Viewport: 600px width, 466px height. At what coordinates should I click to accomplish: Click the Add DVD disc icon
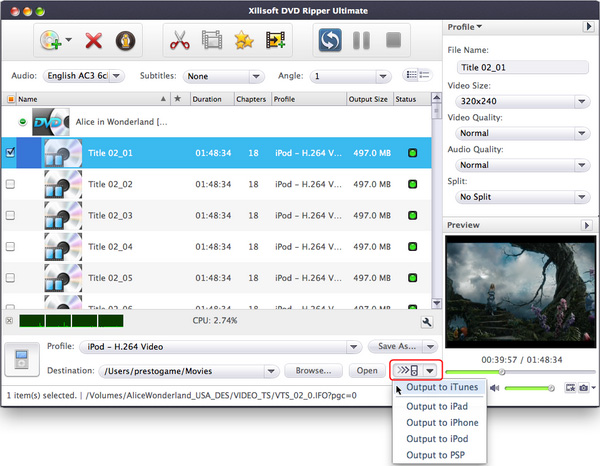(x=50, y=41)
